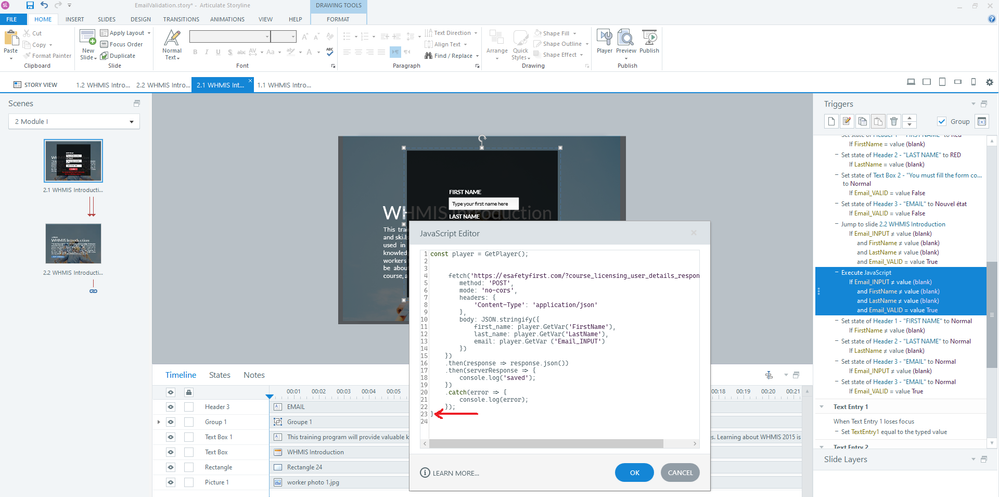Viewport: 999px width, 497px height.
Task: Click the Player icon in Publish group
Action: (604, 42)
